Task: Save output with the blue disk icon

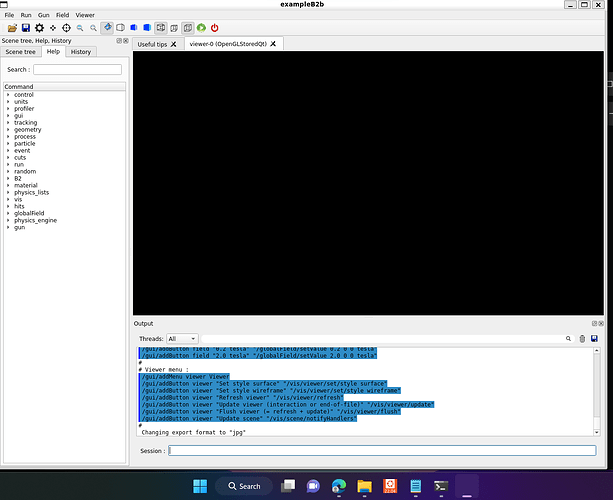Action: click(594, 339)
